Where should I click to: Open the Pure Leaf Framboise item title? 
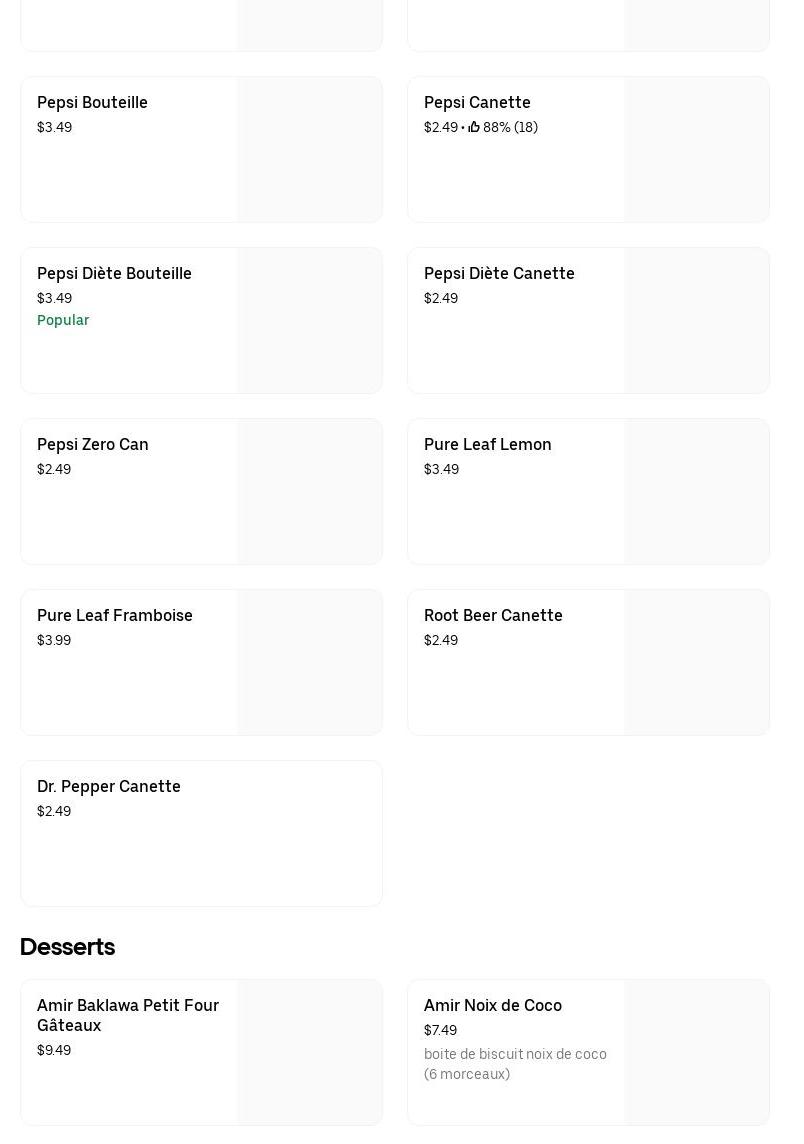tap(114, 616)
